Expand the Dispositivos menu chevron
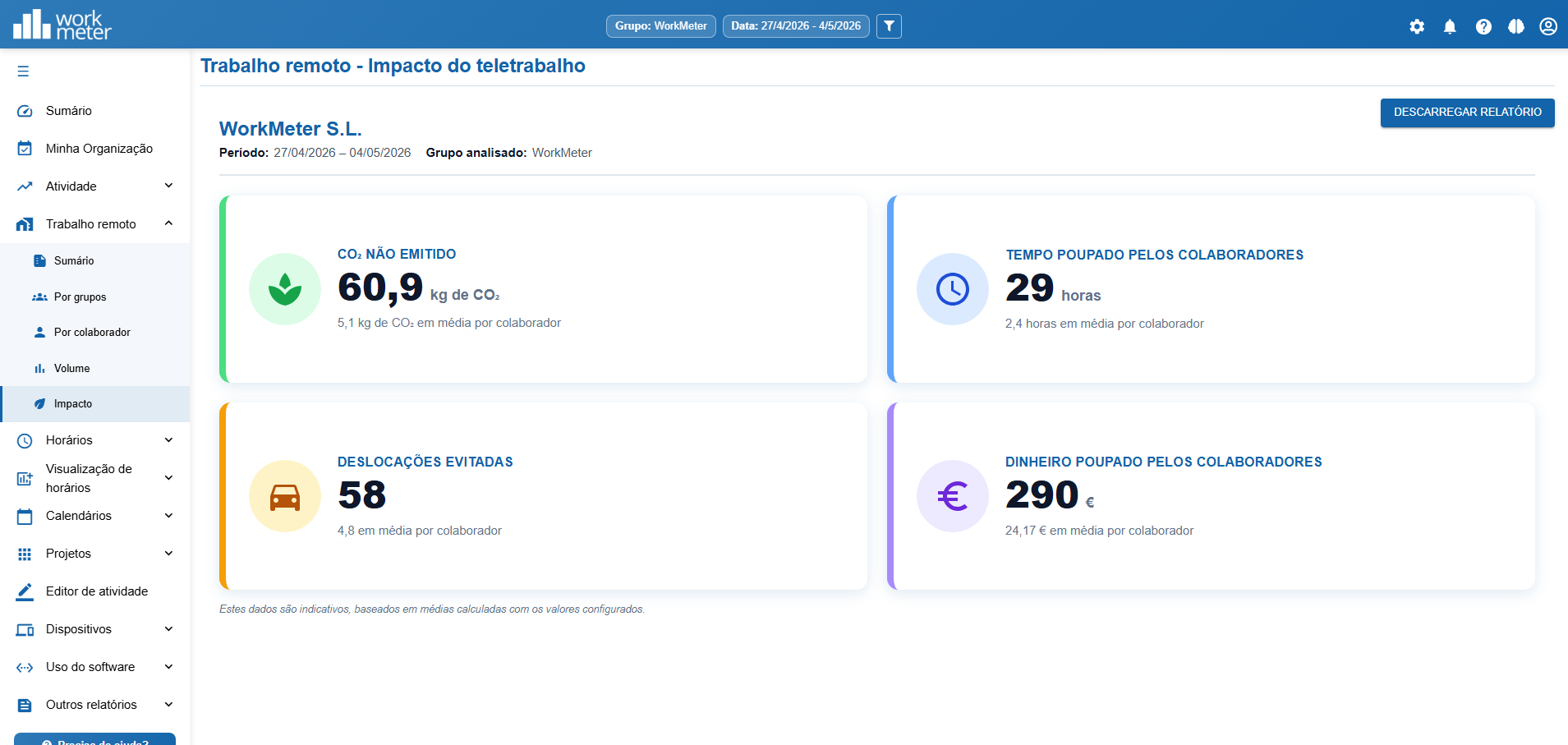This screenshot has width=1568, height=745. tap(168, 629)
